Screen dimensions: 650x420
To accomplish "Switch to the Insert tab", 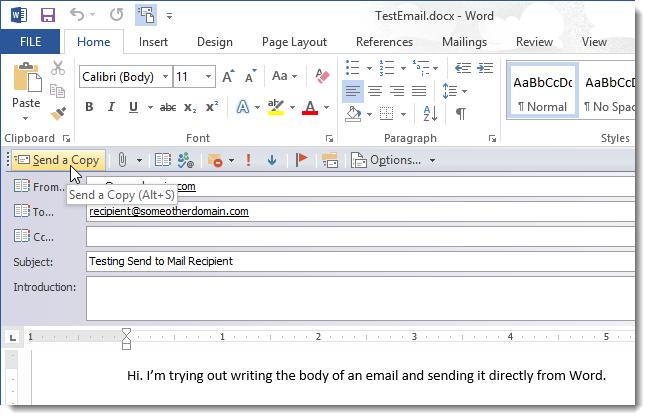I will (153, 42).
